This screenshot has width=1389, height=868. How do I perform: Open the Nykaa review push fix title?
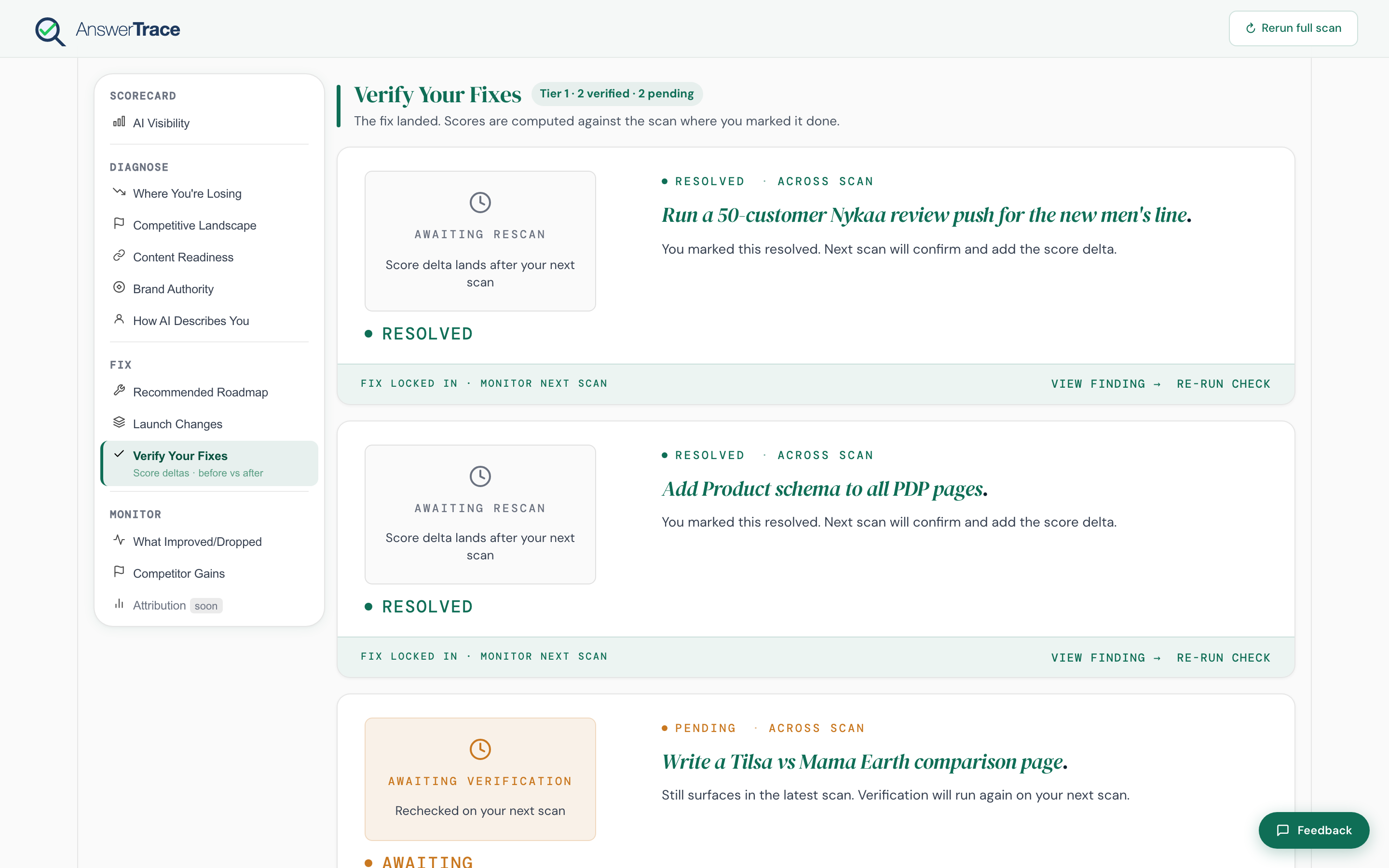coord(926,215)
